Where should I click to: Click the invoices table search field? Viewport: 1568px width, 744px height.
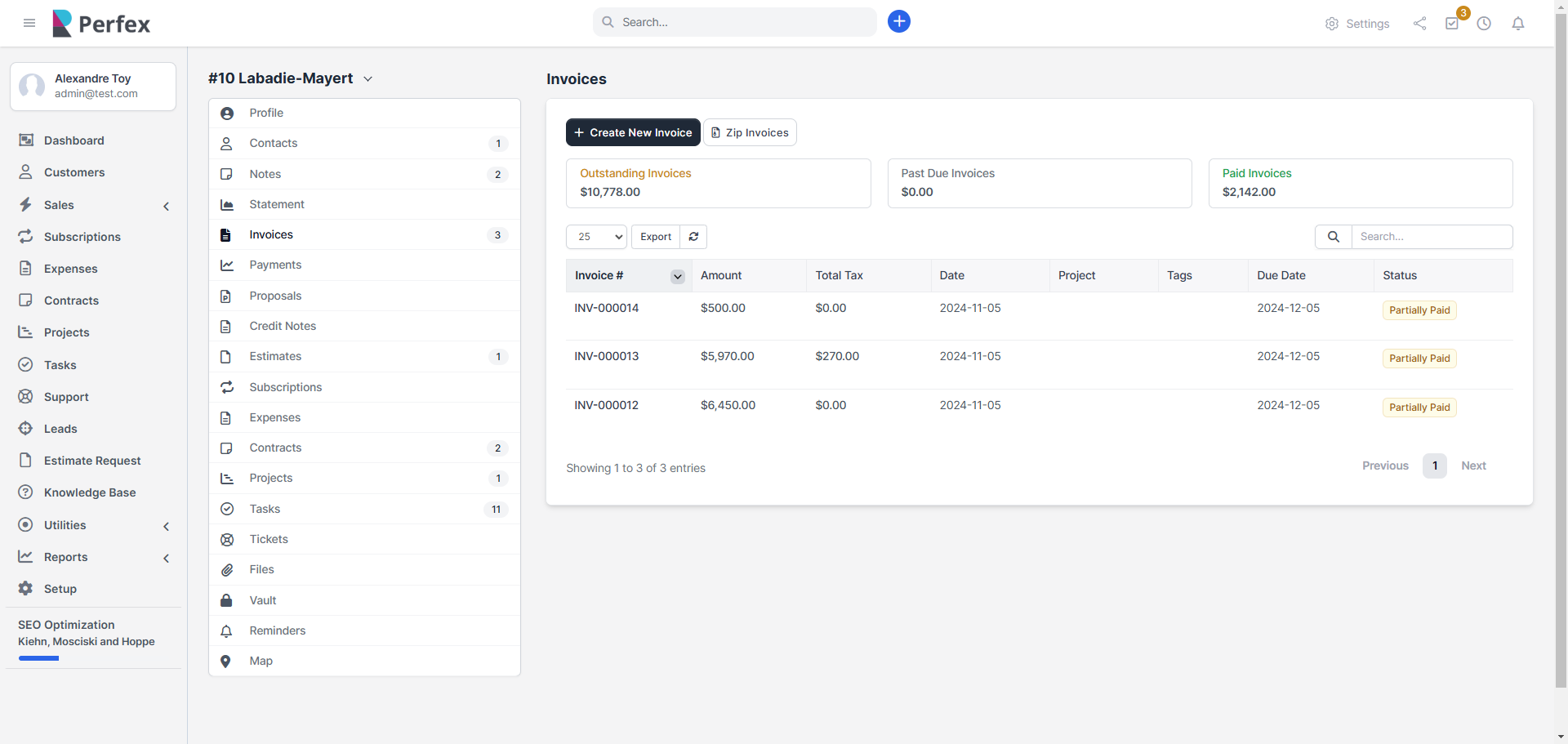(1431, 237)
